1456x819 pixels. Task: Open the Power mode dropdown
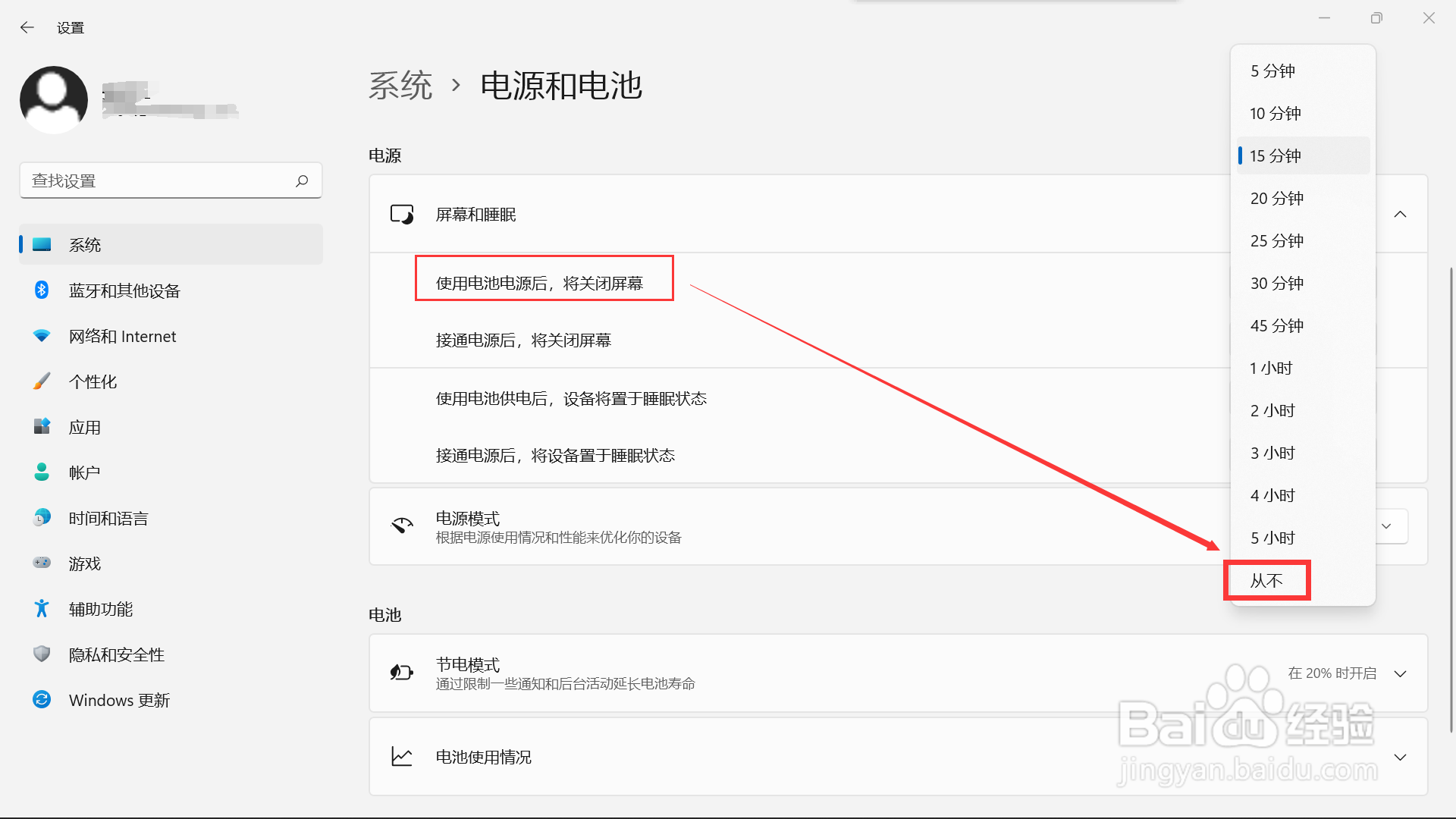coord(1386,526)
